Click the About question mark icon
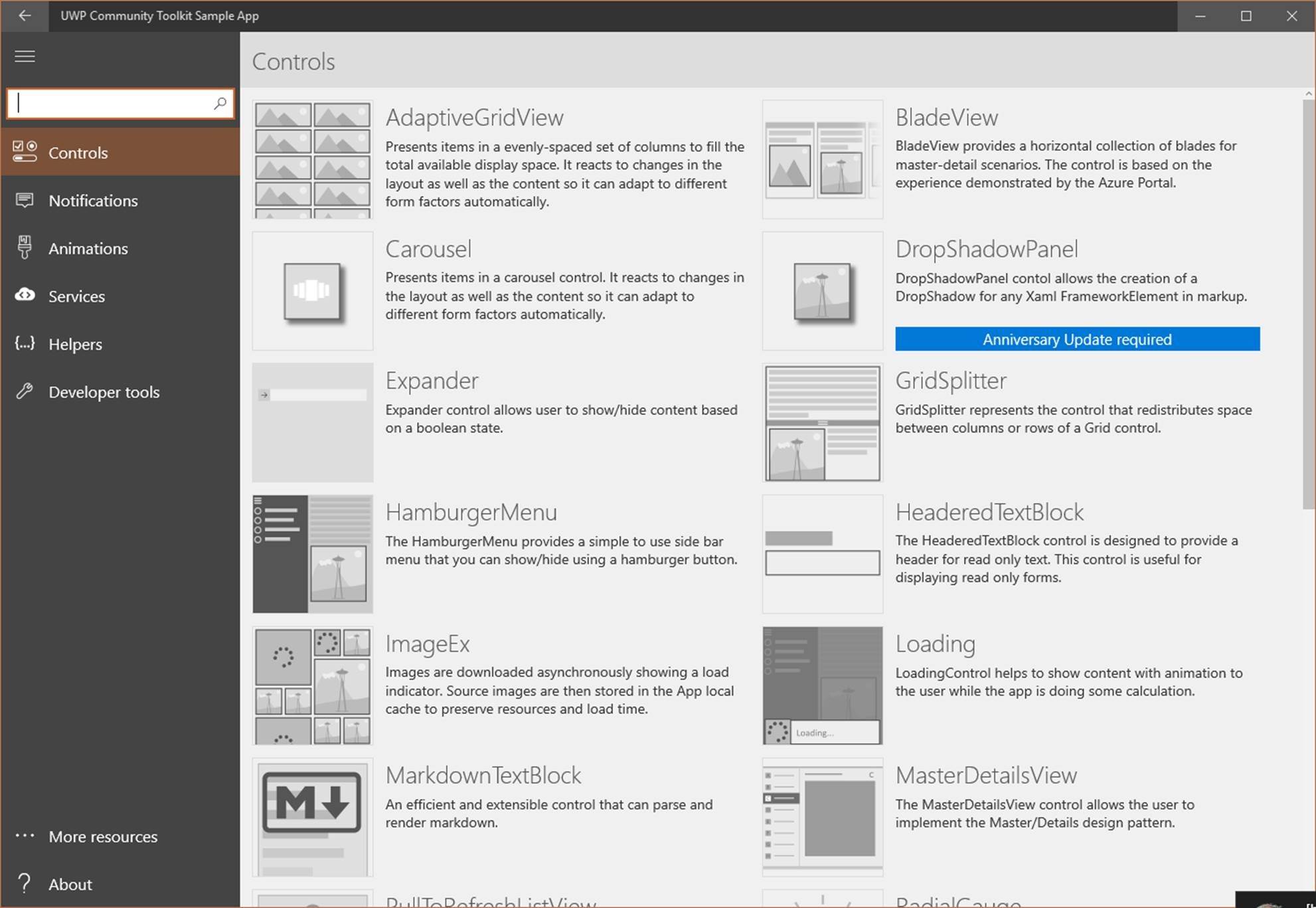1316x908 pixels. coord(25,883)
